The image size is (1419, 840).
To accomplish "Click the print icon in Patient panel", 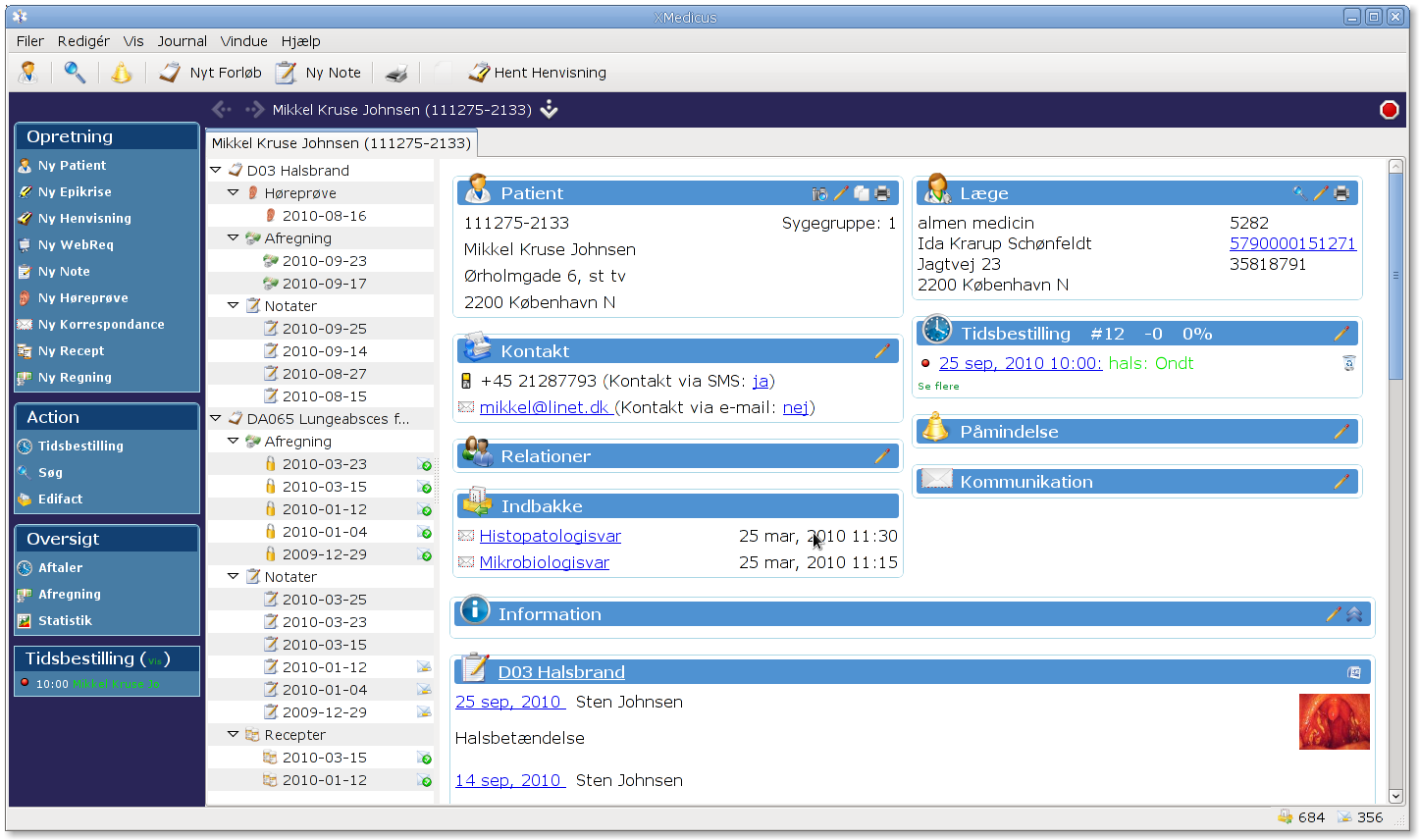I will (883, 193).
